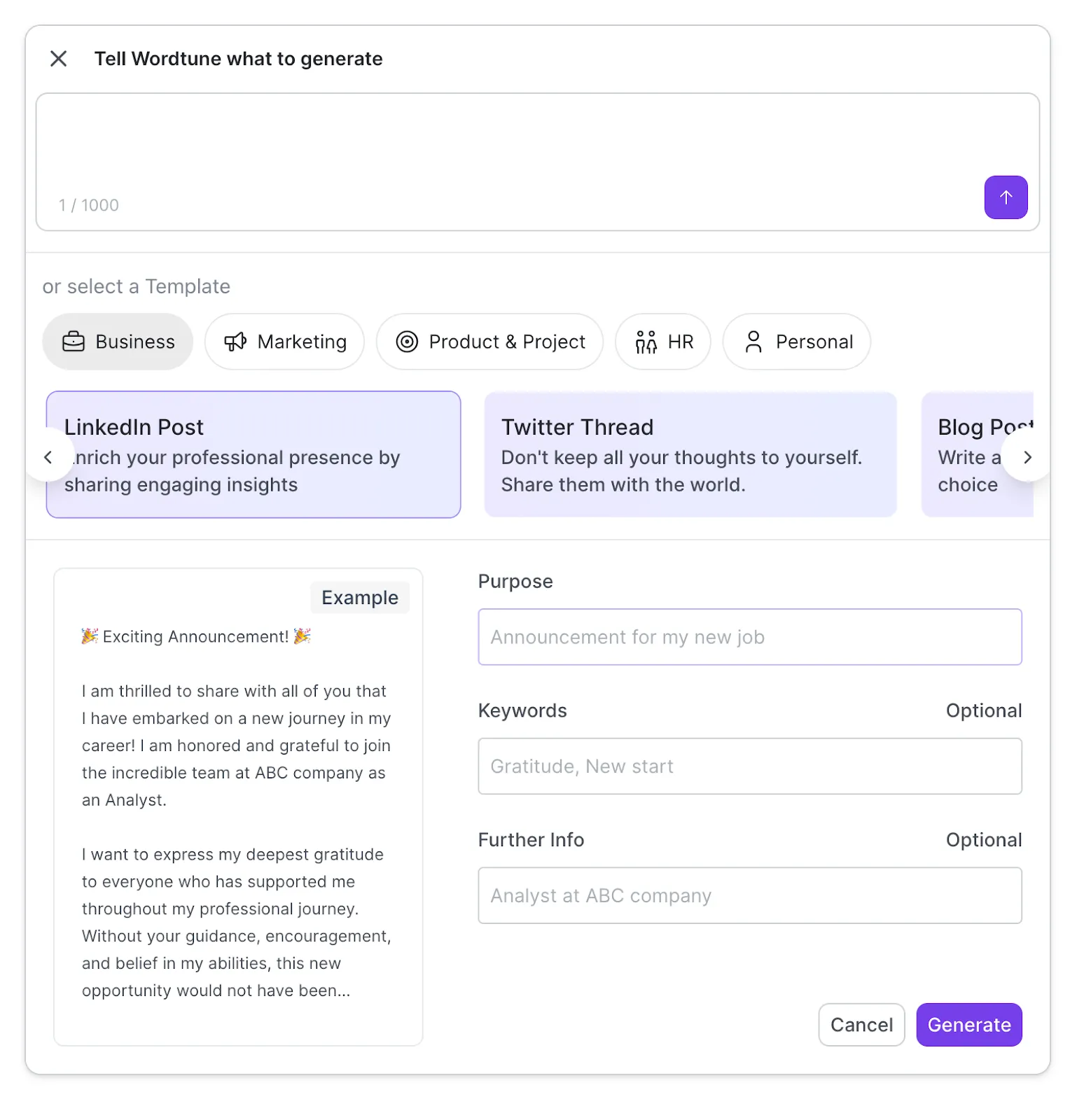Image resolution: width=1077 pixels, height=1120 pixels.
Task: Click the Example label badge
Action: click(360, 598)
